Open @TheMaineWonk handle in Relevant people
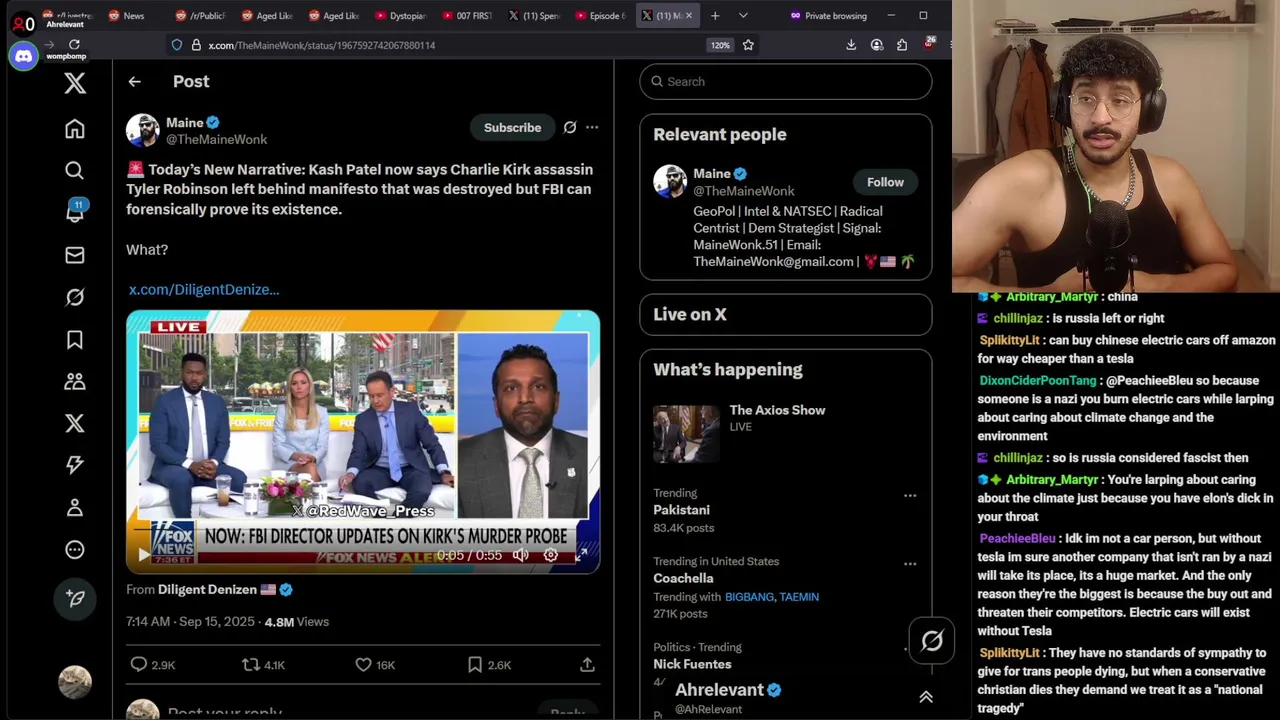Viewport: 1280px width, 720px height. tap(744, 191)
